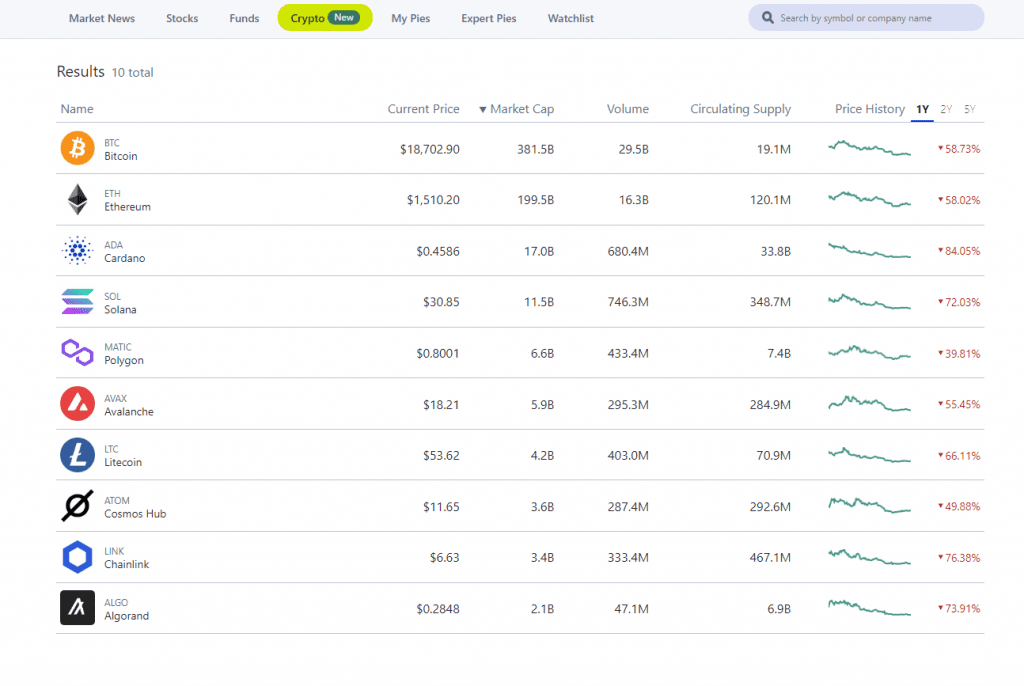Screen dimensions: 1024x686
Task: Open the Market News tab
Action: pyautogui.click(x=102, y=18)
